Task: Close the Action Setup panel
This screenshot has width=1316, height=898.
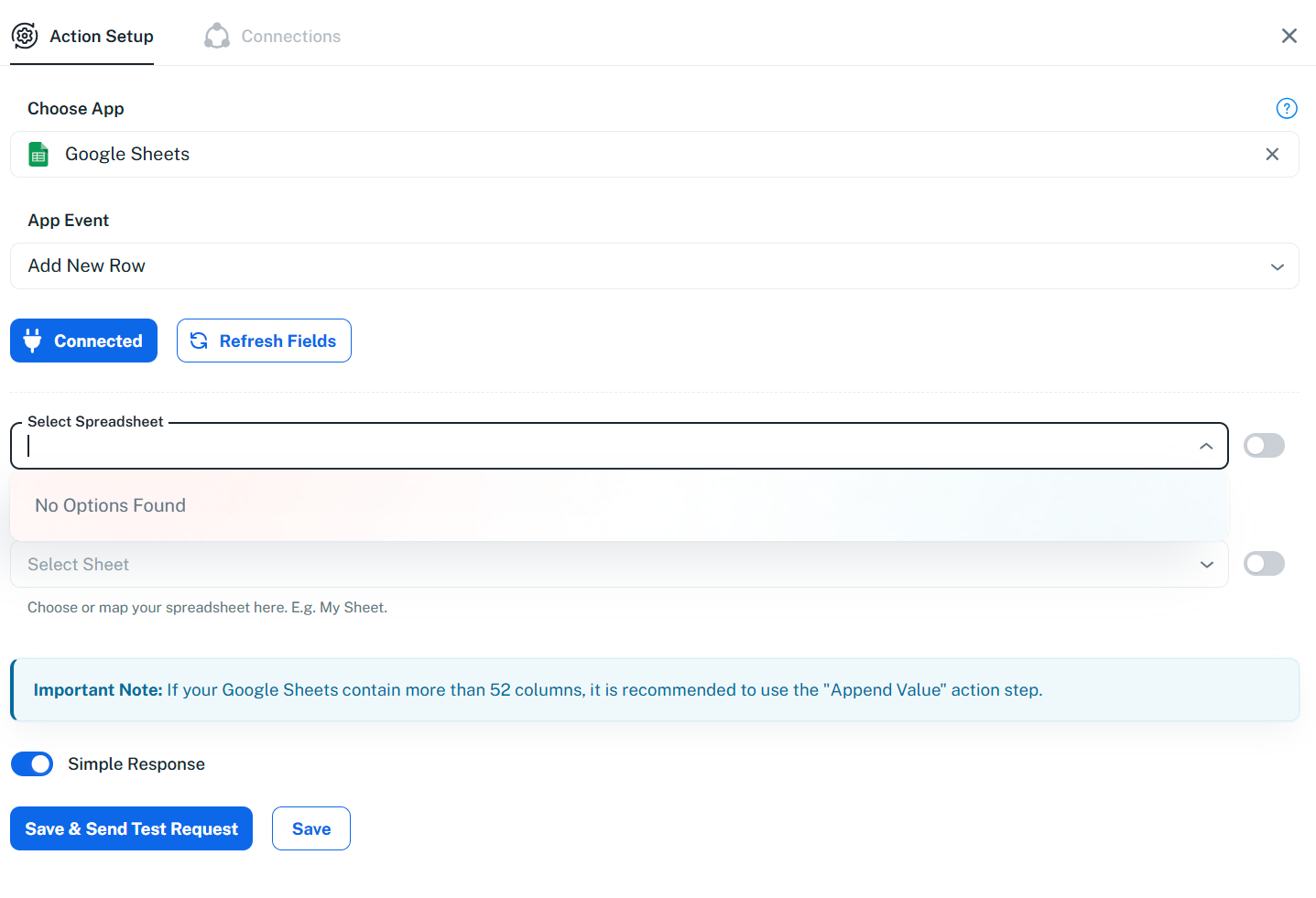Action: 1289,36
